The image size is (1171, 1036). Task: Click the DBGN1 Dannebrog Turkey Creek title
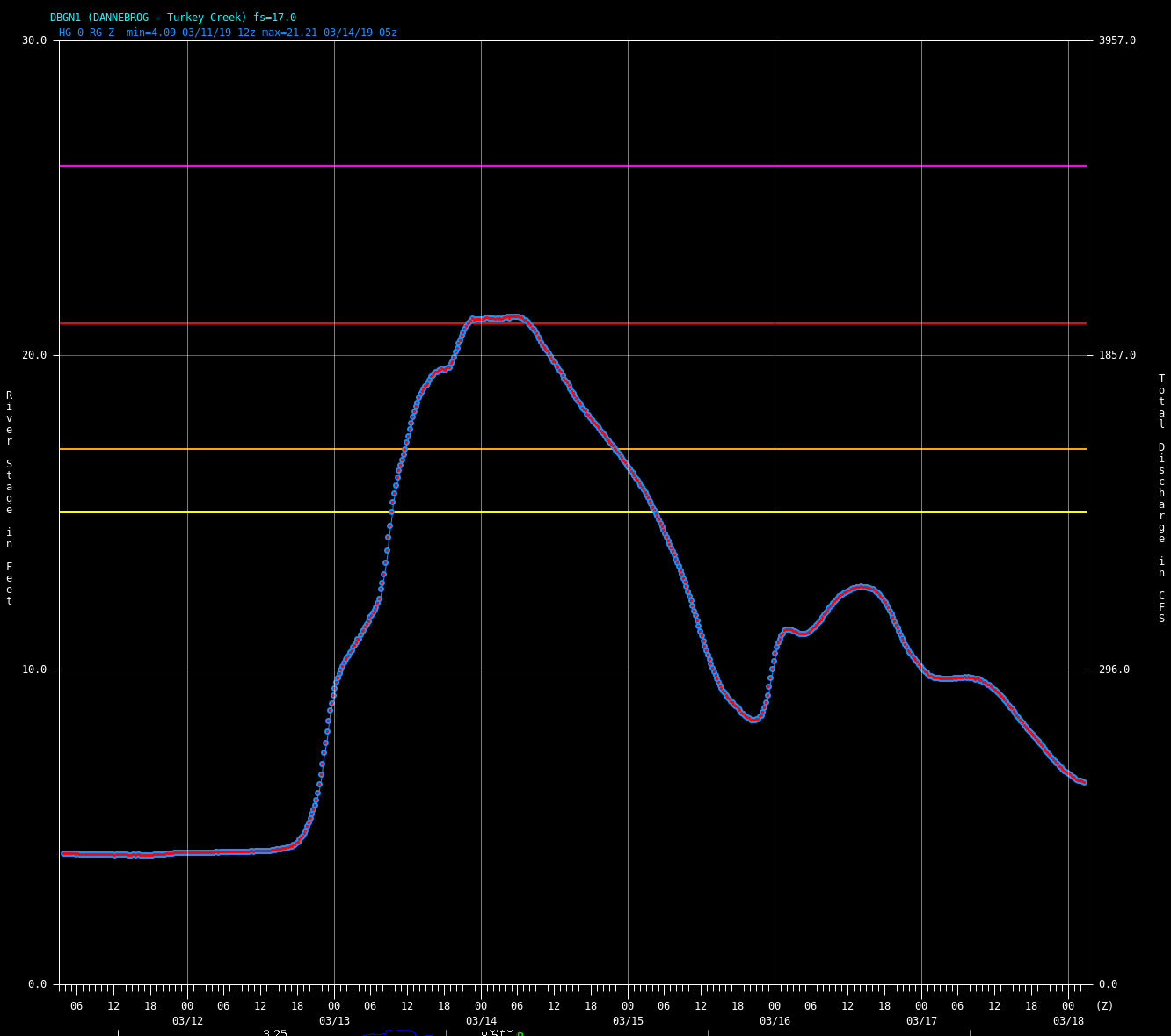click(x=173, y=18)
